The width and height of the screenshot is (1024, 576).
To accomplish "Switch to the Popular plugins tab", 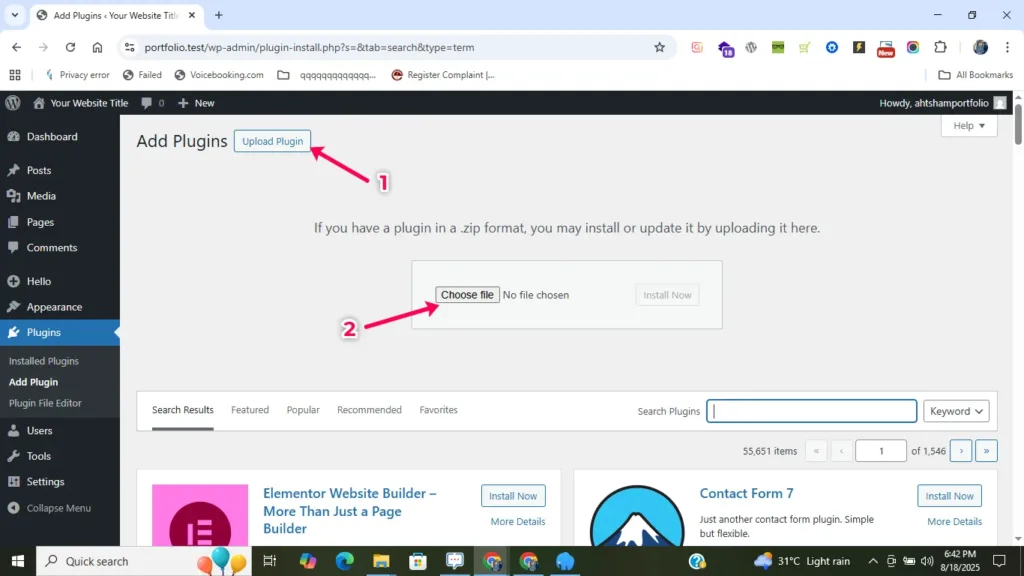I will 303,410.
